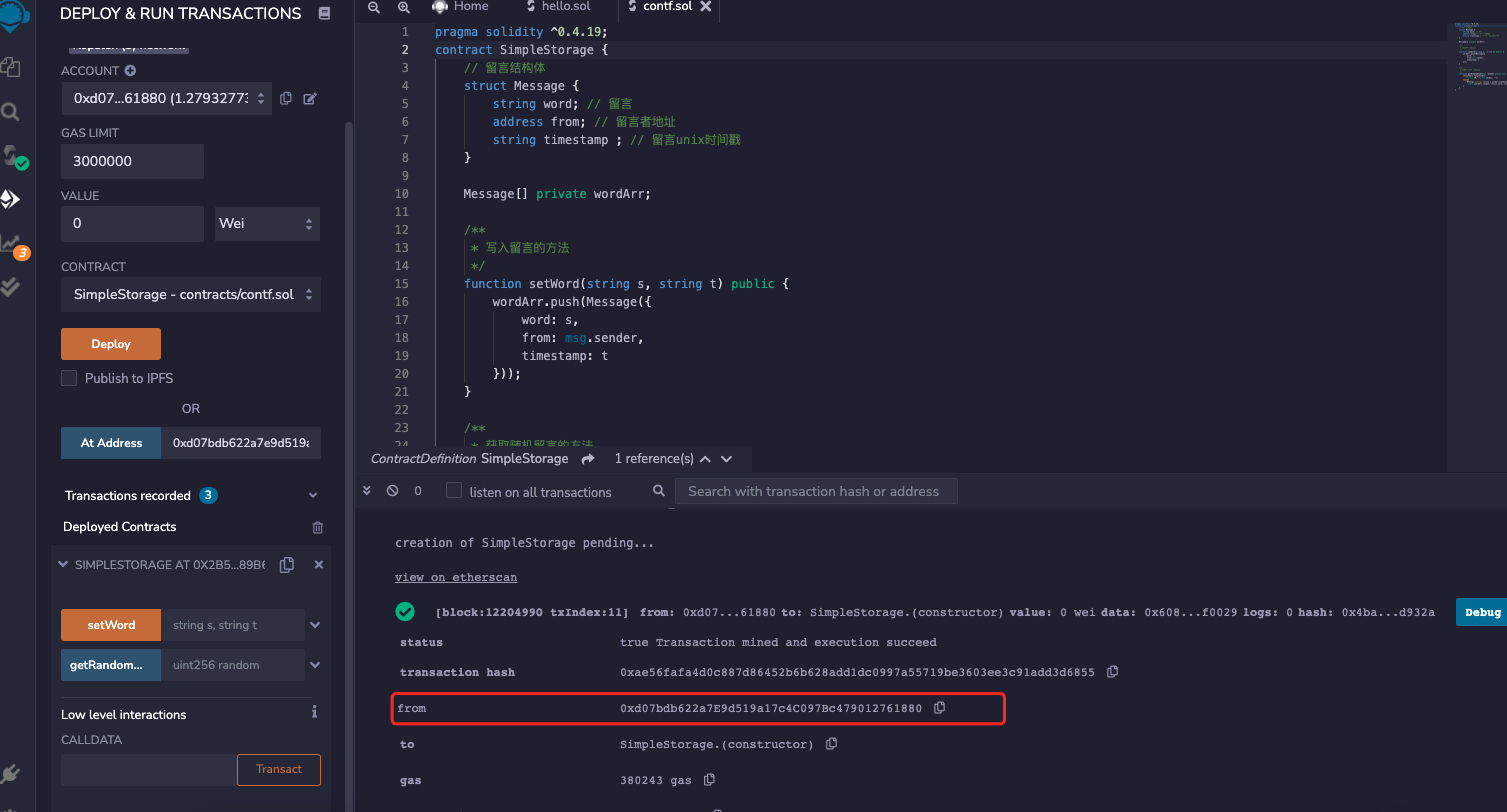Expand the setWord function parameters

click(315, 625)
